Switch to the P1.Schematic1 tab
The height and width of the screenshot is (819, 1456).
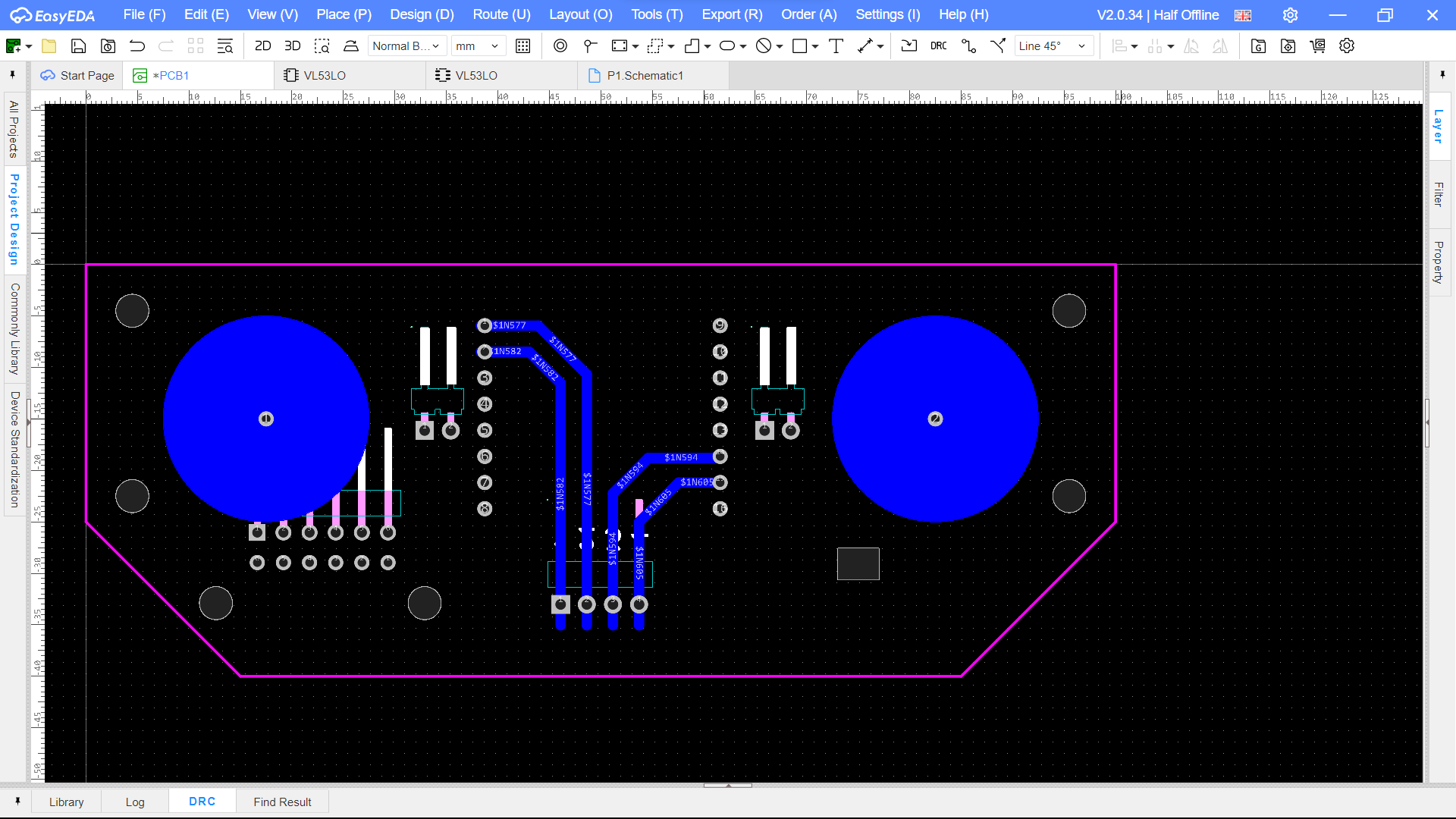645,76
